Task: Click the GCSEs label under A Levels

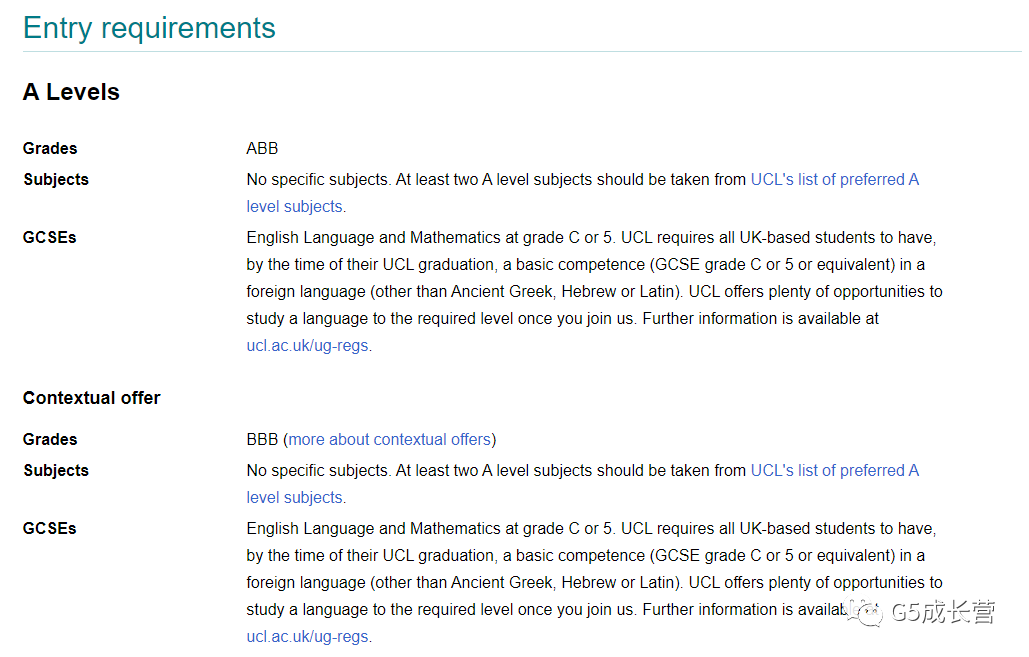Action: (x=50, y=238)
